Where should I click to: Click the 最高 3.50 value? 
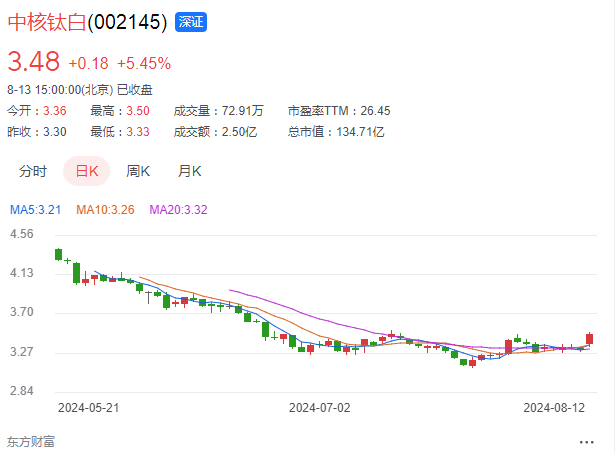[138, 111]
